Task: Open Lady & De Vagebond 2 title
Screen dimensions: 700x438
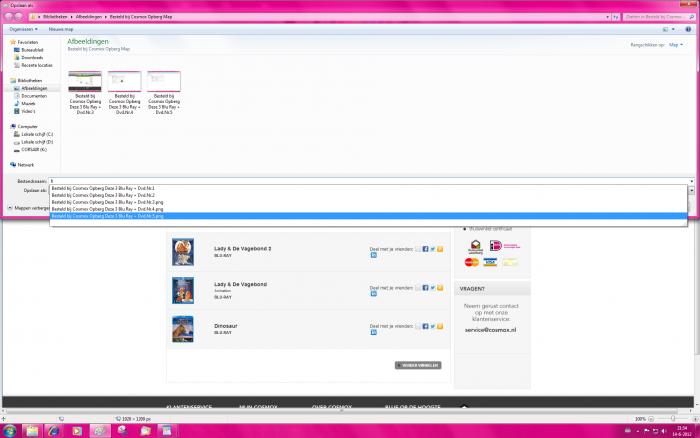Action: 242,248
